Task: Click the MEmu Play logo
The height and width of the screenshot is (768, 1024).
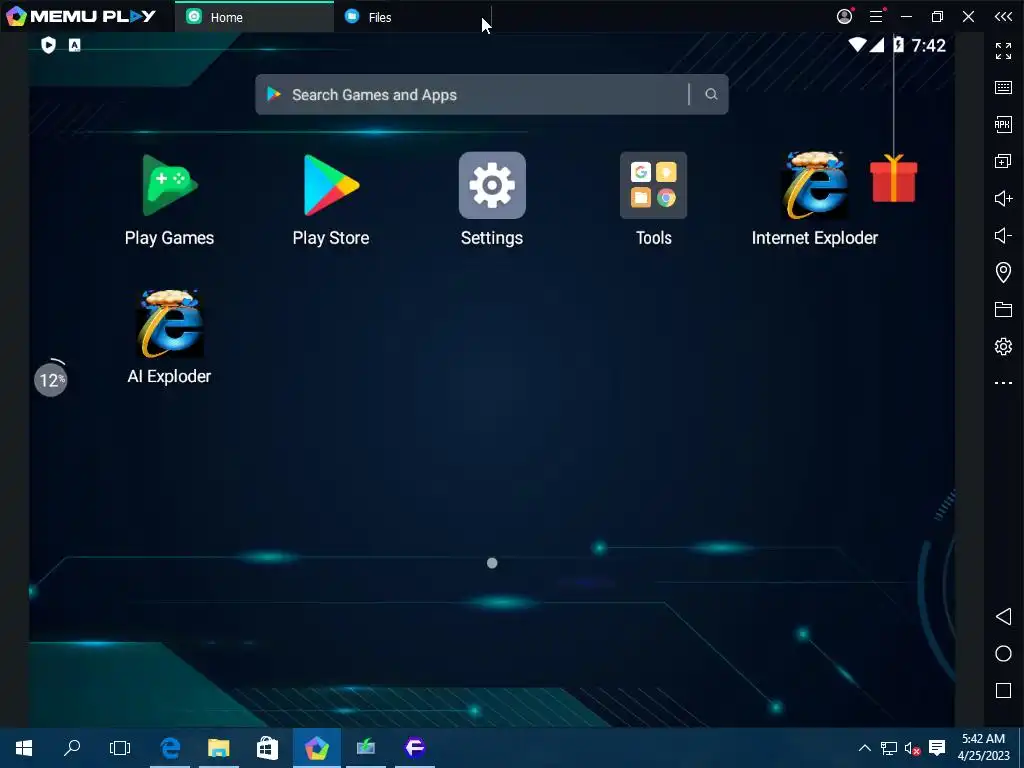Action: point(80,16)
